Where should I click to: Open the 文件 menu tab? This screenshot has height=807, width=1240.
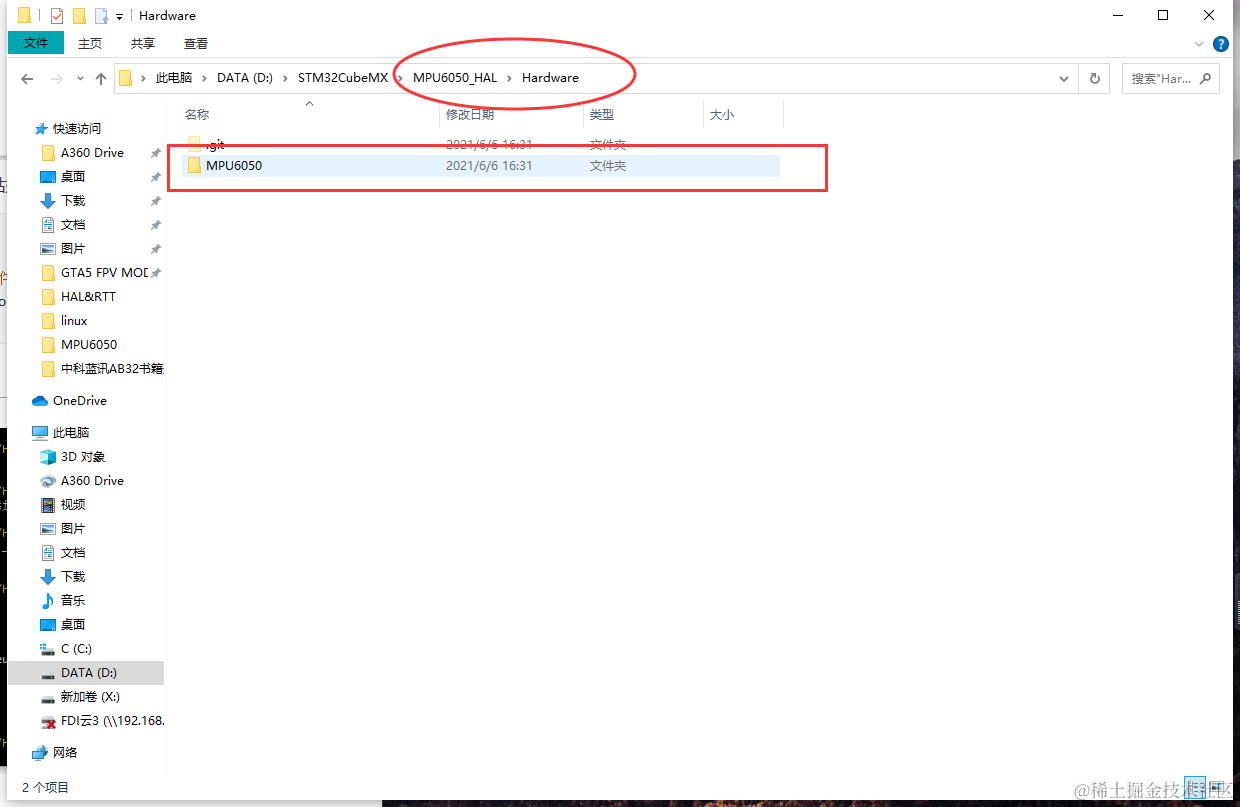pos(36,43)
